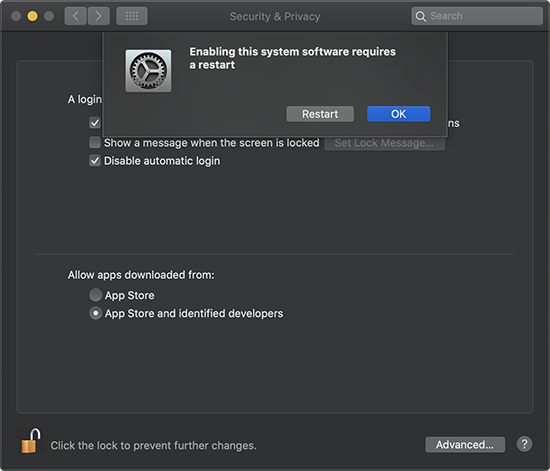Image resolution: width=550 pixels, height=471 pixels.
Task: Enable Show a message when screen is locked
Action: pos(95,143)
